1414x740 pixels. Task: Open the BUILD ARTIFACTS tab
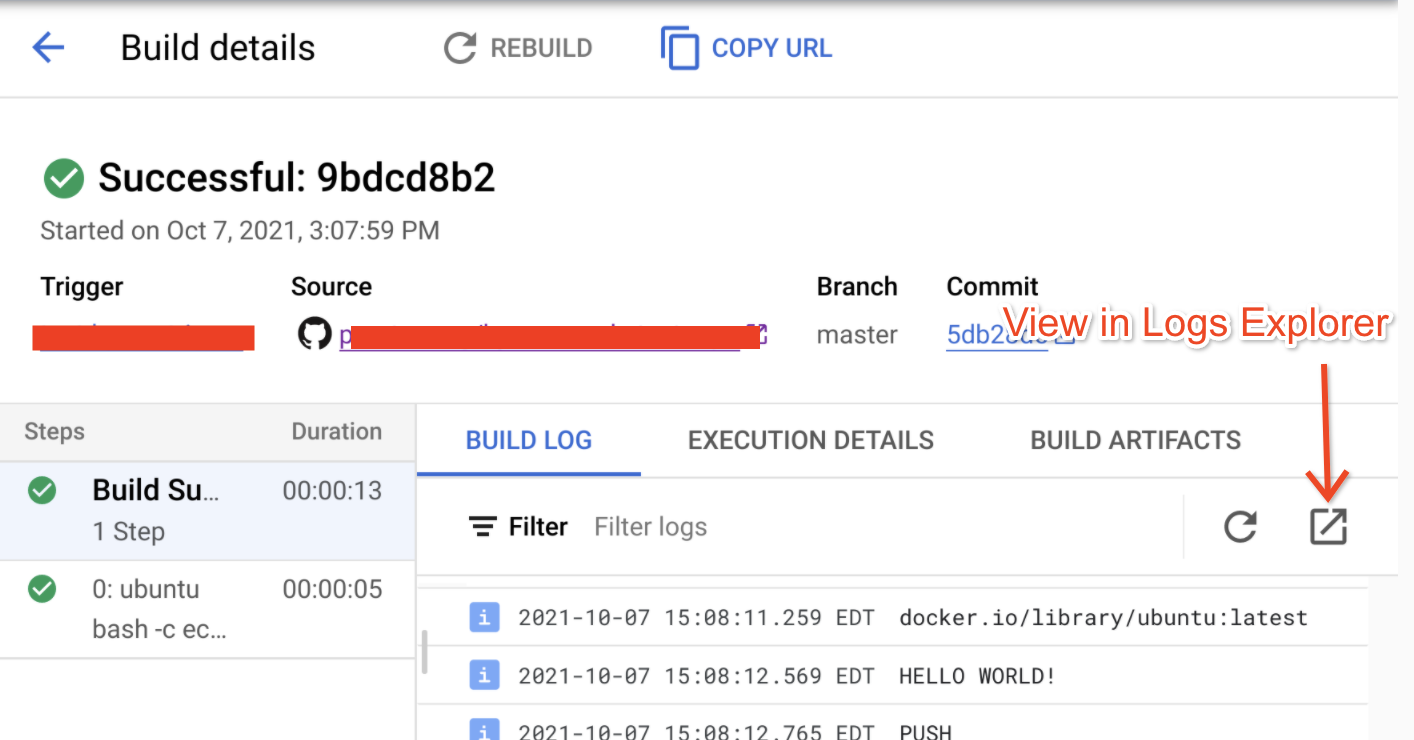[1134, 440]
